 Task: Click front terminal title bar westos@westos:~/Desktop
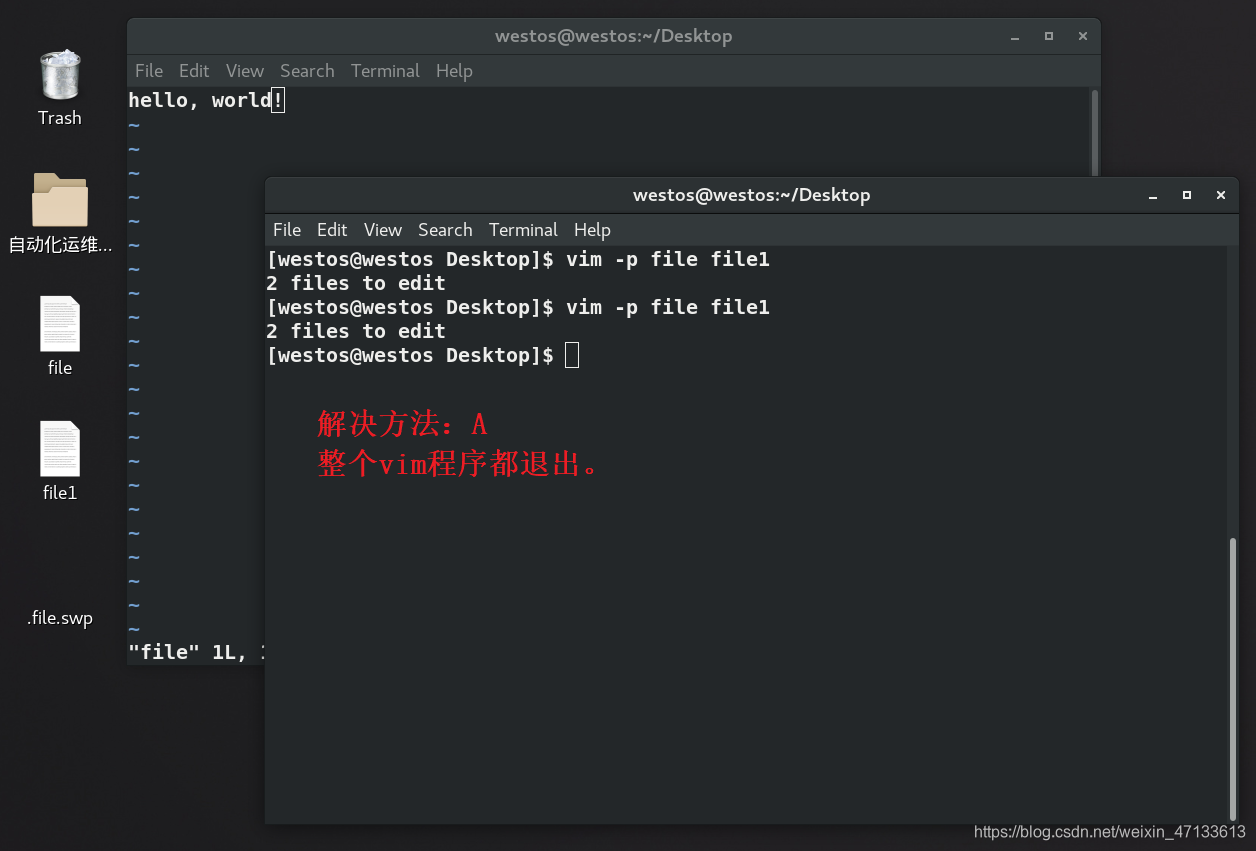[x=751, y=195]
